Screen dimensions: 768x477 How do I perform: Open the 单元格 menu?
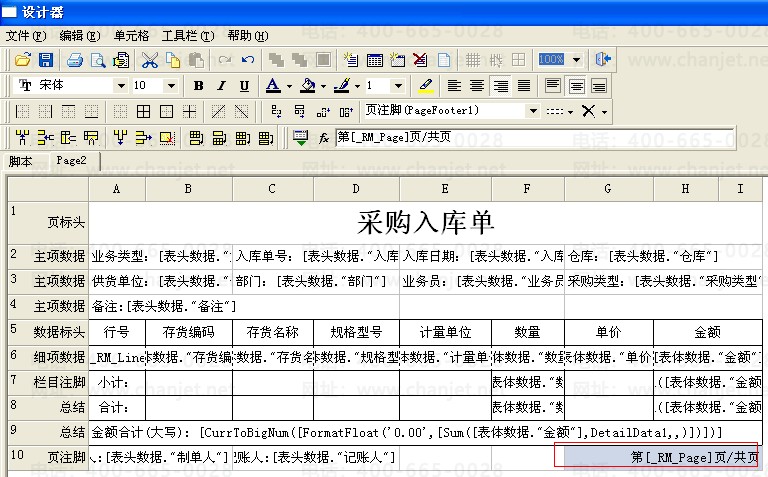click(x=131, y=36)
